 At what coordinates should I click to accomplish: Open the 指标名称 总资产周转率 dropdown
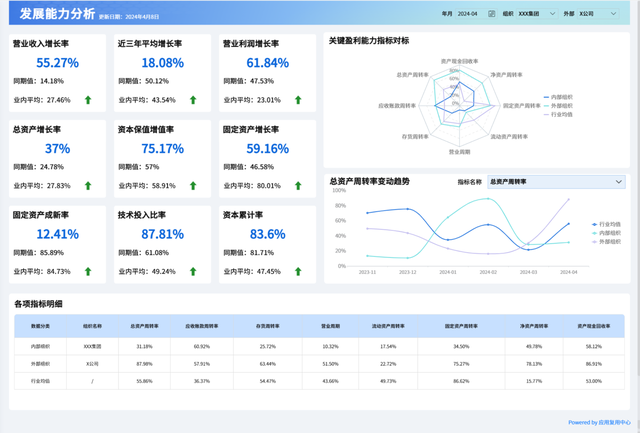click(556, 182)
